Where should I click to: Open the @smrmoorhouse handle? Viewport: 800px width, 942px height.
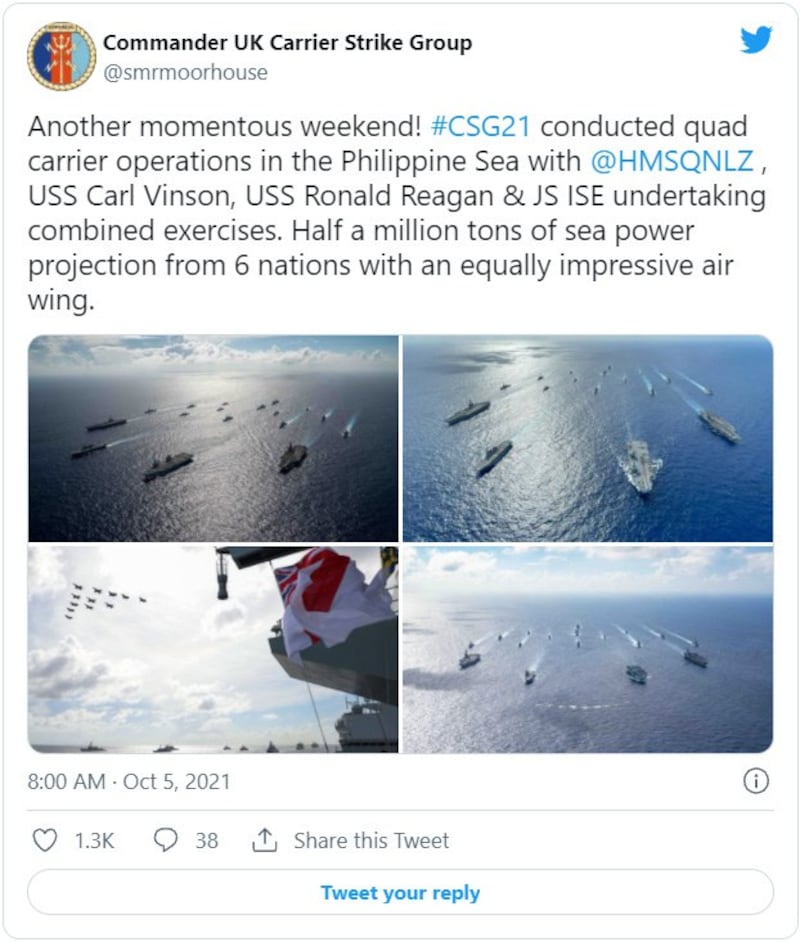tap(185, 73)
